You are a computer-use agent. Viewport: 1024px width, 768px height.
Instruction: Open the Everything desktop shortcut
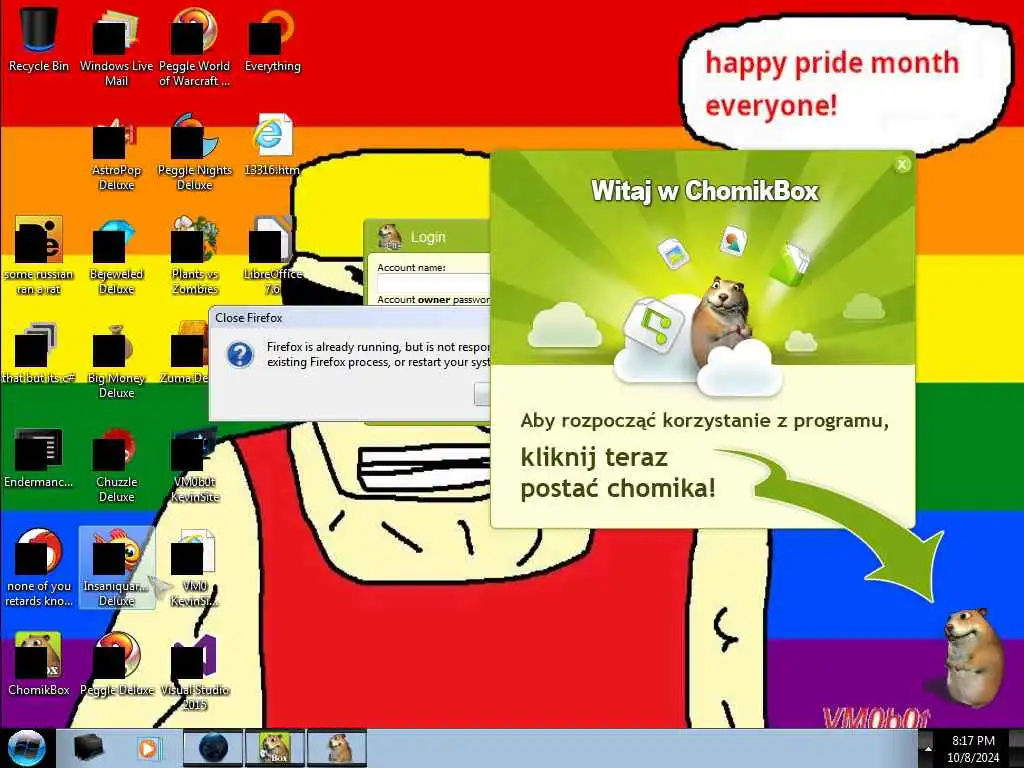[x=272, y=39]
